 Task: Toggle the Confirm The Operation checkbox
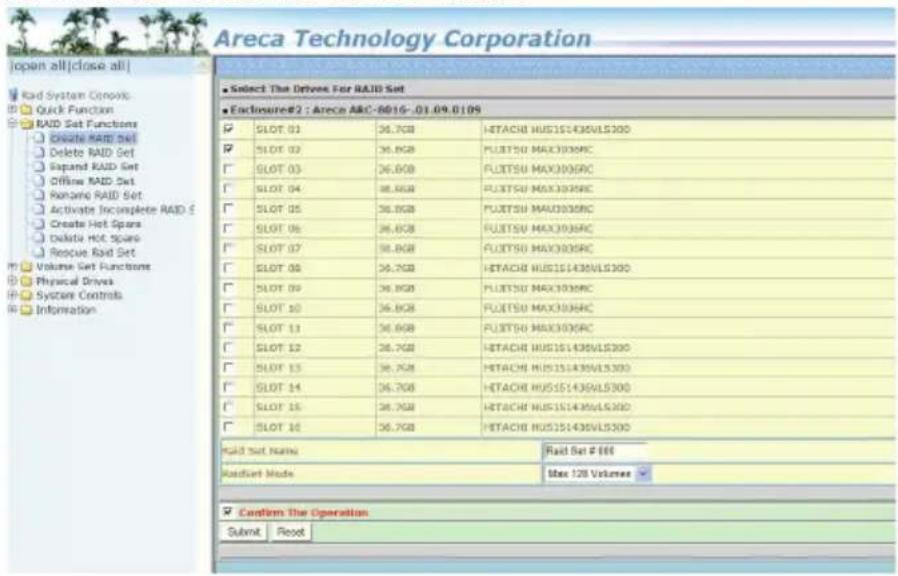pyautogui.click(x=228, y=511)
